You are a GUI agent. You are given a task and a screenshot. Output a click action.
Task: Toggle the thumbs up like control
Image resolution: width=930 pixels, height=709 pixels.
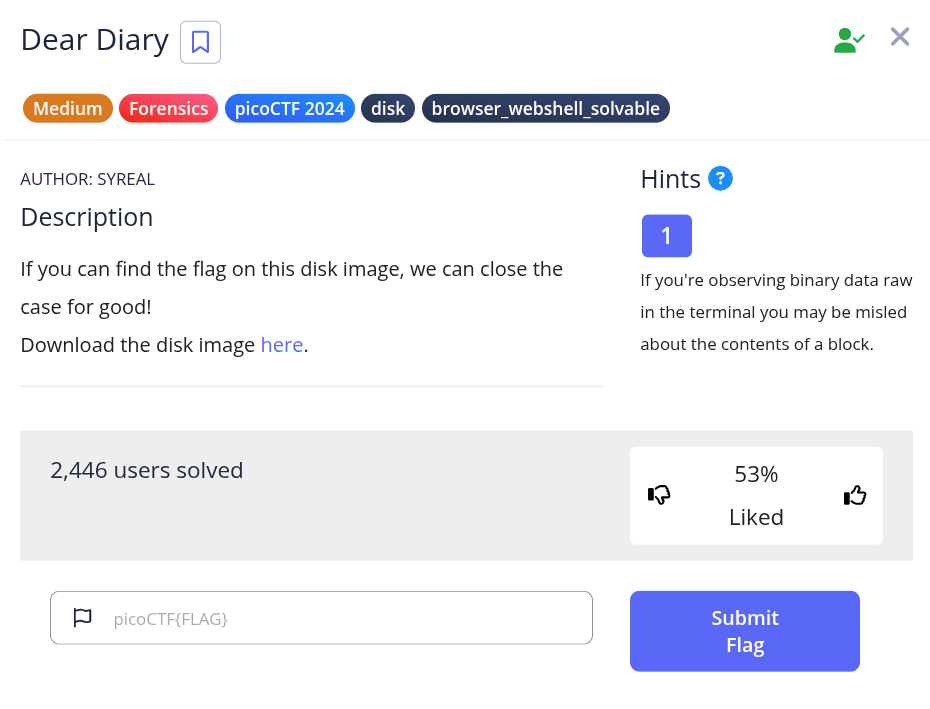(854, 495)
